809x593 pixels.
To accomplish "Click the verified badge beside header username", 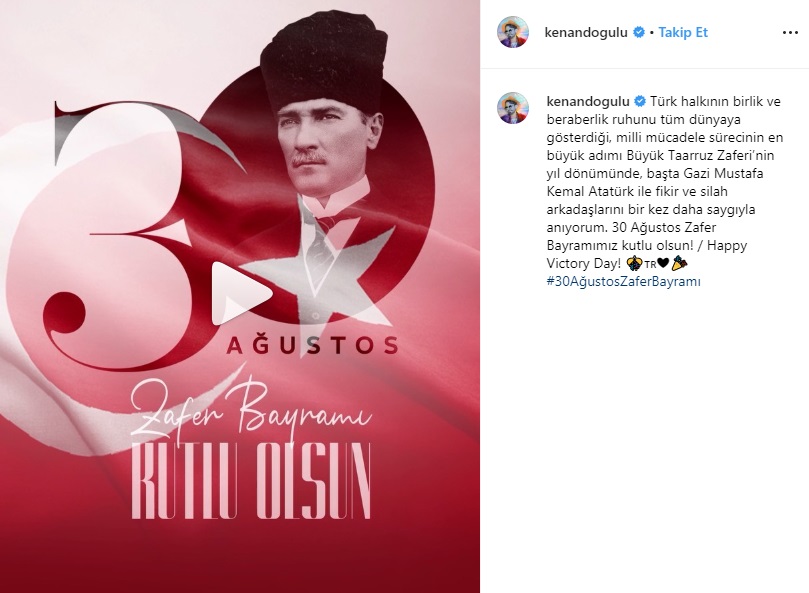I will 639,32.
